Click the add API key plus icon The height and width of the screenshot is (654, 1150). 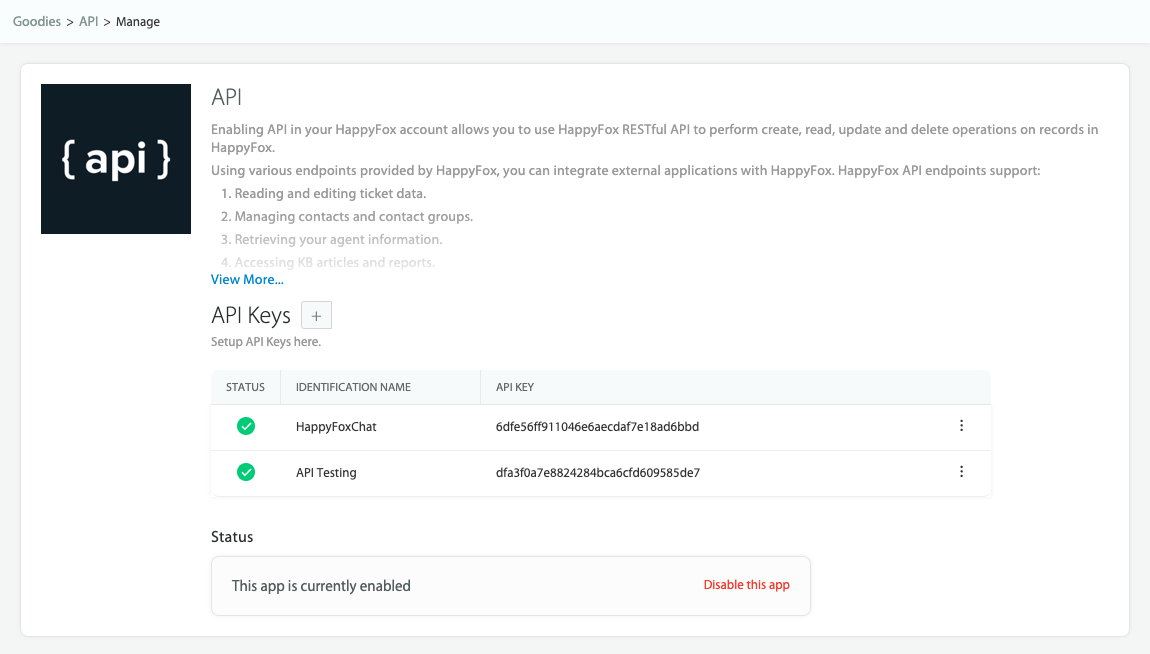(316, 315)
